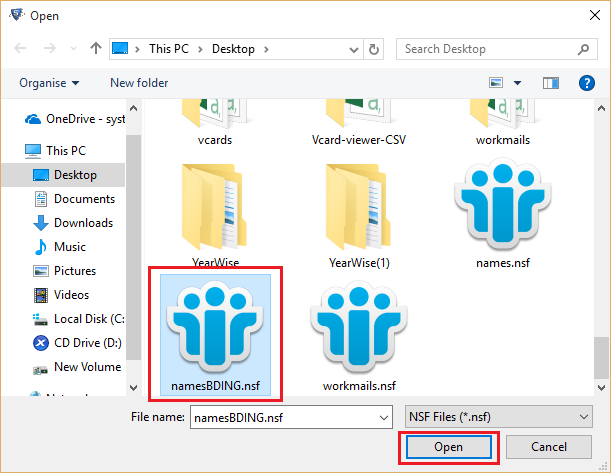Open New Volume in navigation pane
Screen dimensions: 611x473
[x=77, y=367]
